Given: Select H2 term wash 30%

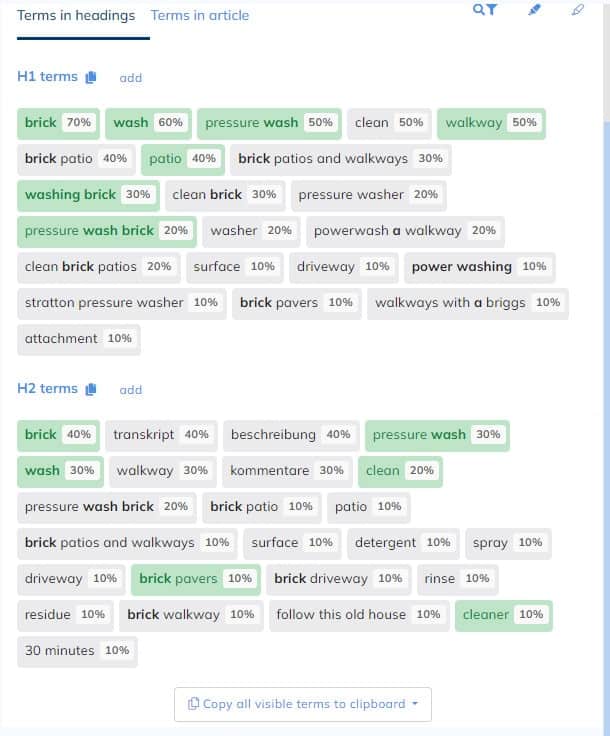Looking at the screenshot, I should point(60,472).
